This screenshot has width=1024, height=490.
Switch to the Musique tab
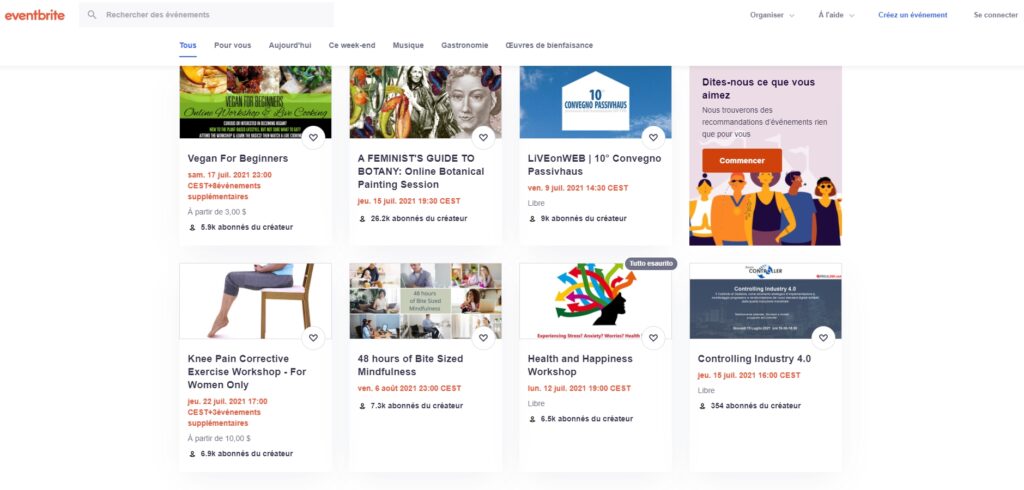[x=408, y=45]
